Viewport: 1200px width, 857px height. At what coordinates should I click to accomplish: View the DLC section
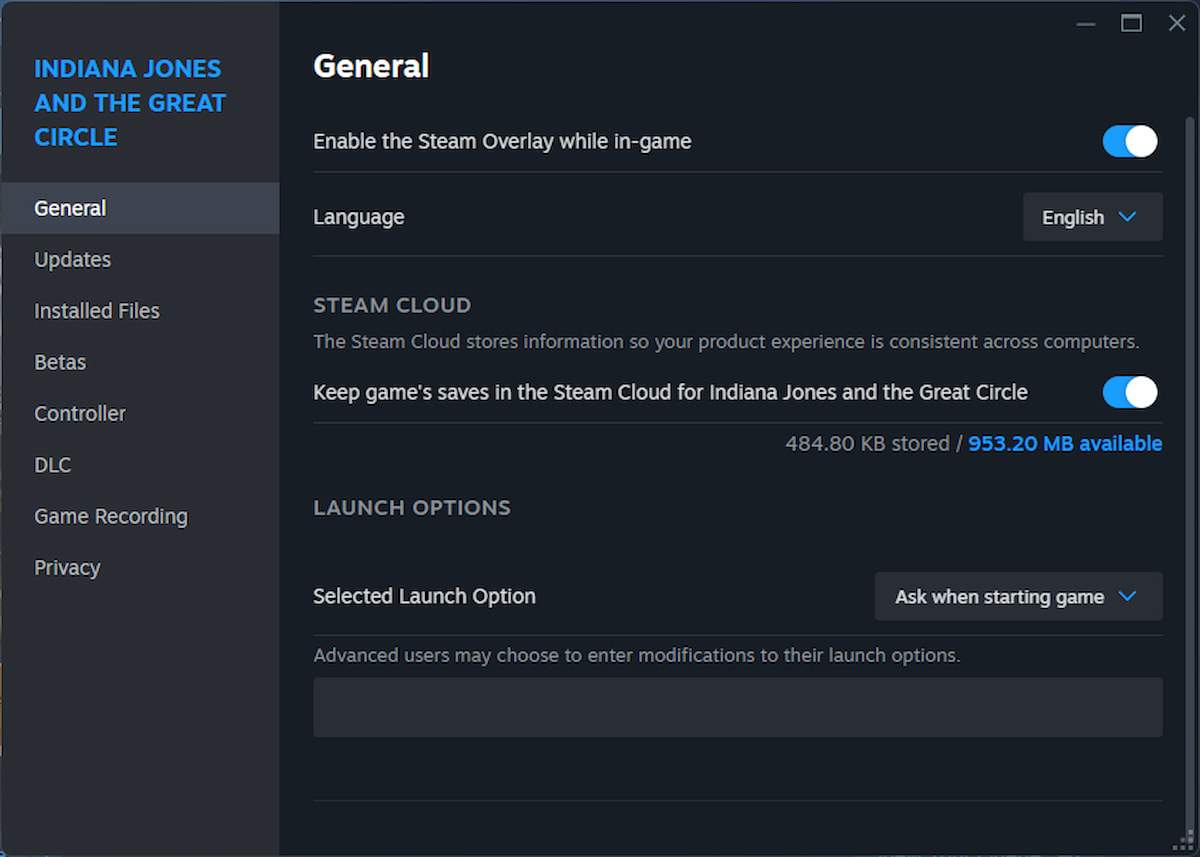pyautogui.click(x=52, y=464)
